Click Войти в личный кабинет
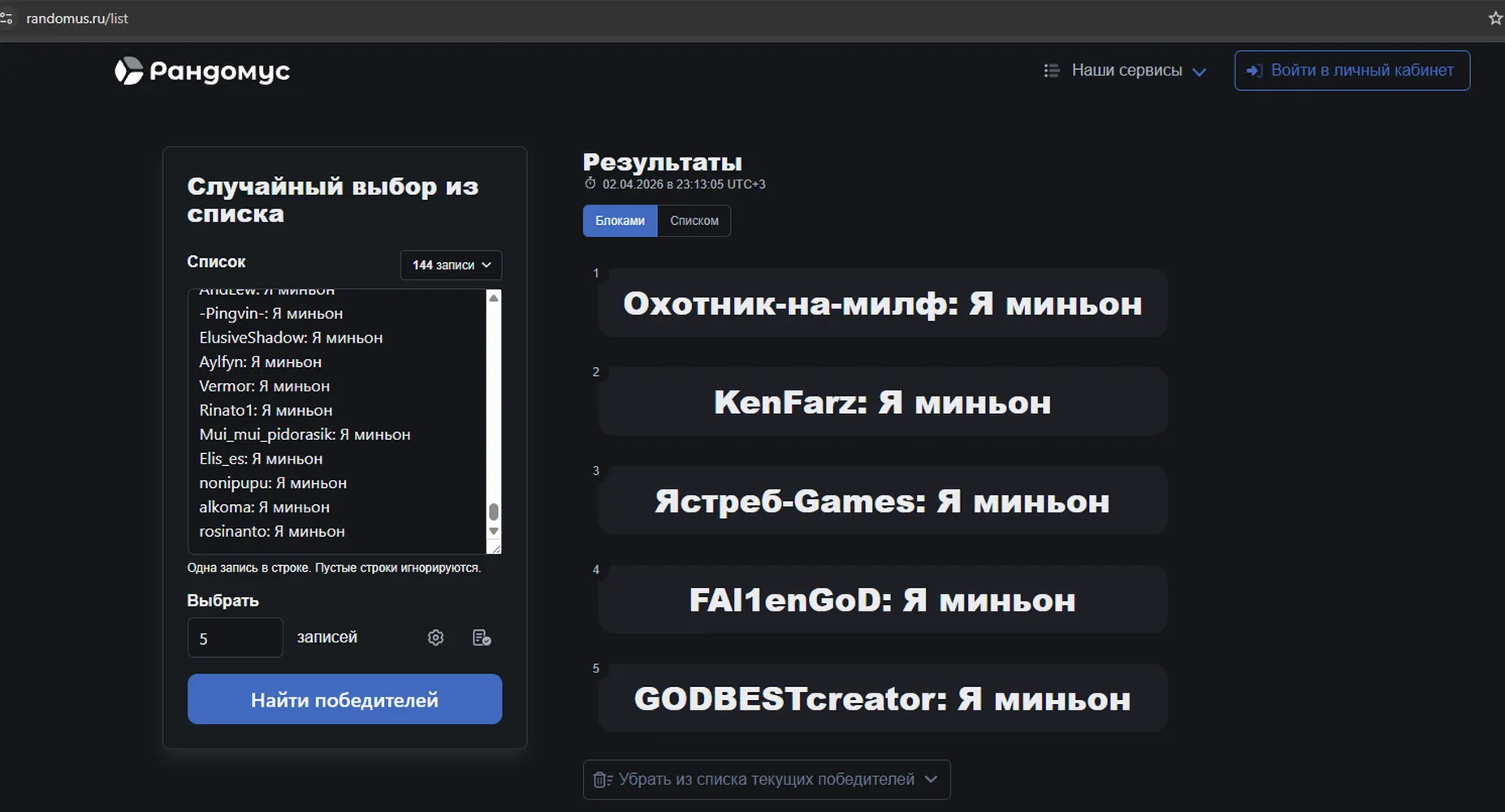Image resolution: width=1505 pixels, height=812 pixels. (1352, 71)
